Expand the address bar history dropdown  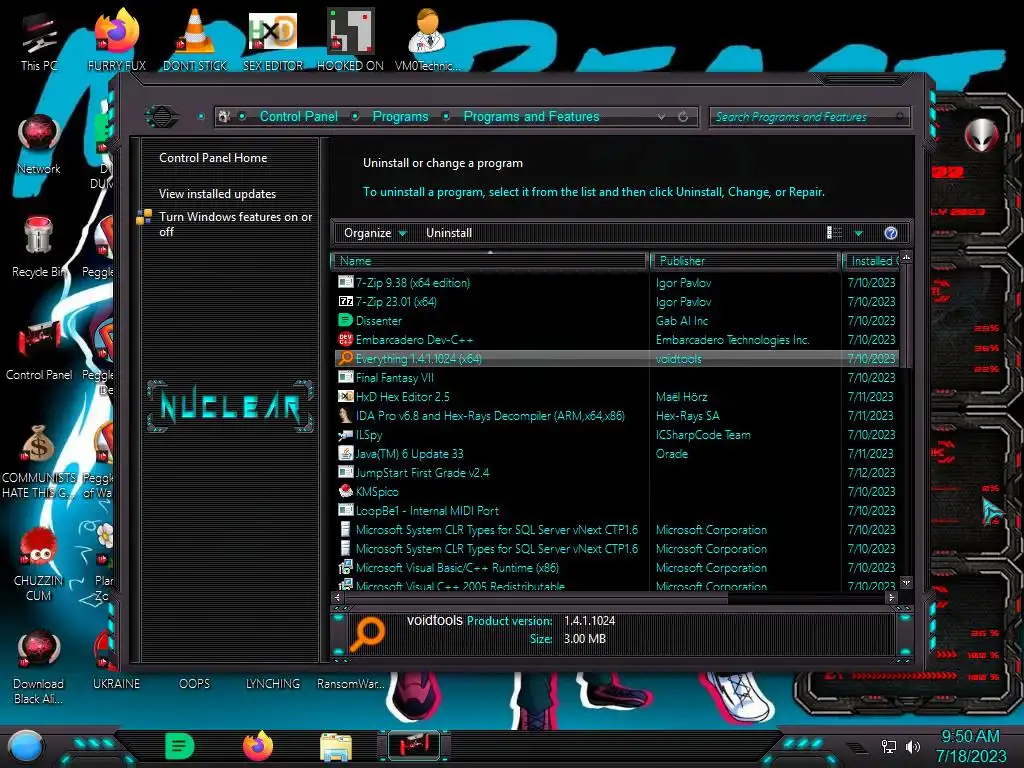coord(662,117)
